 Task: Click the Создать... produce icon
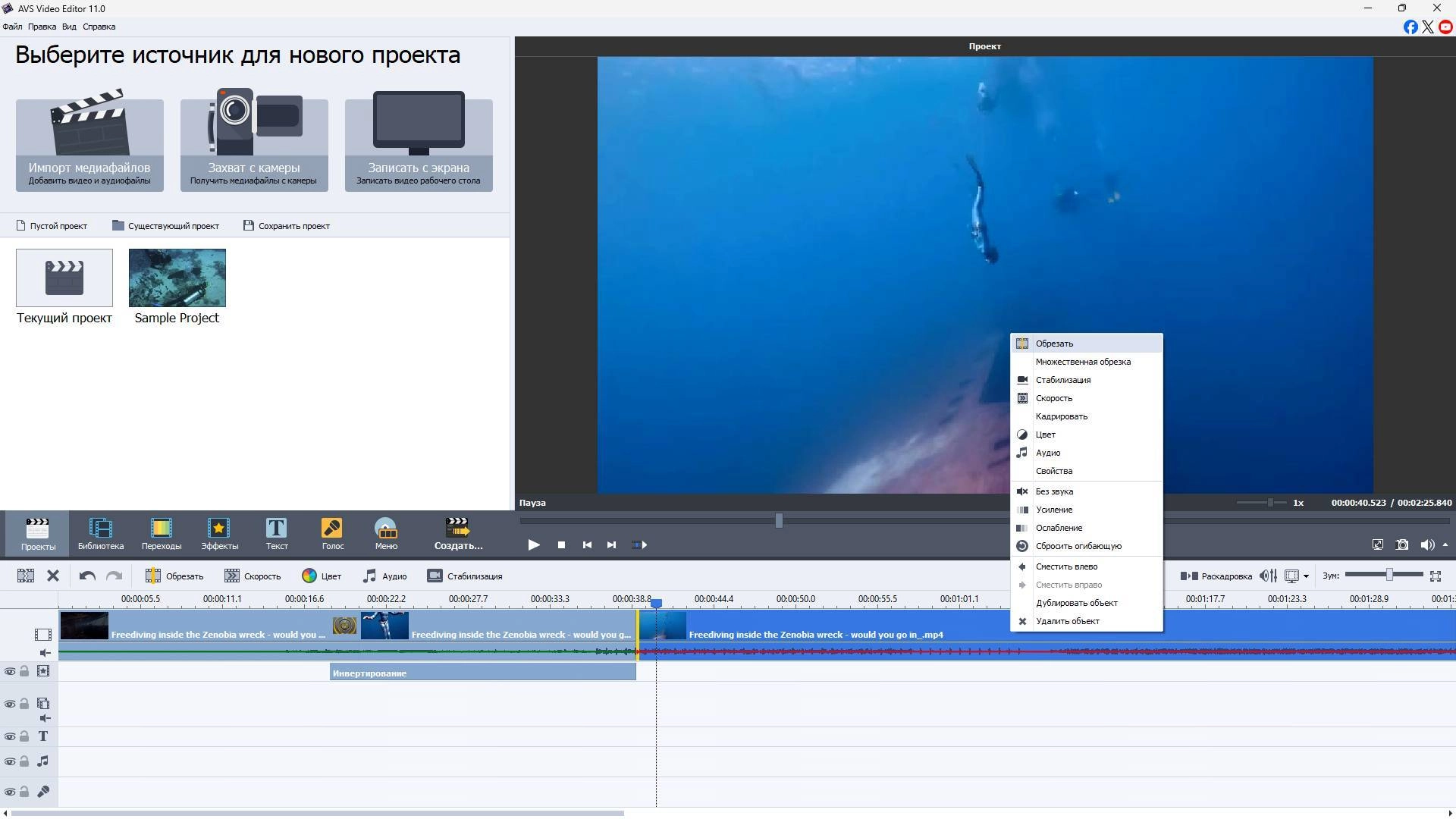click(x=458, y=533)
